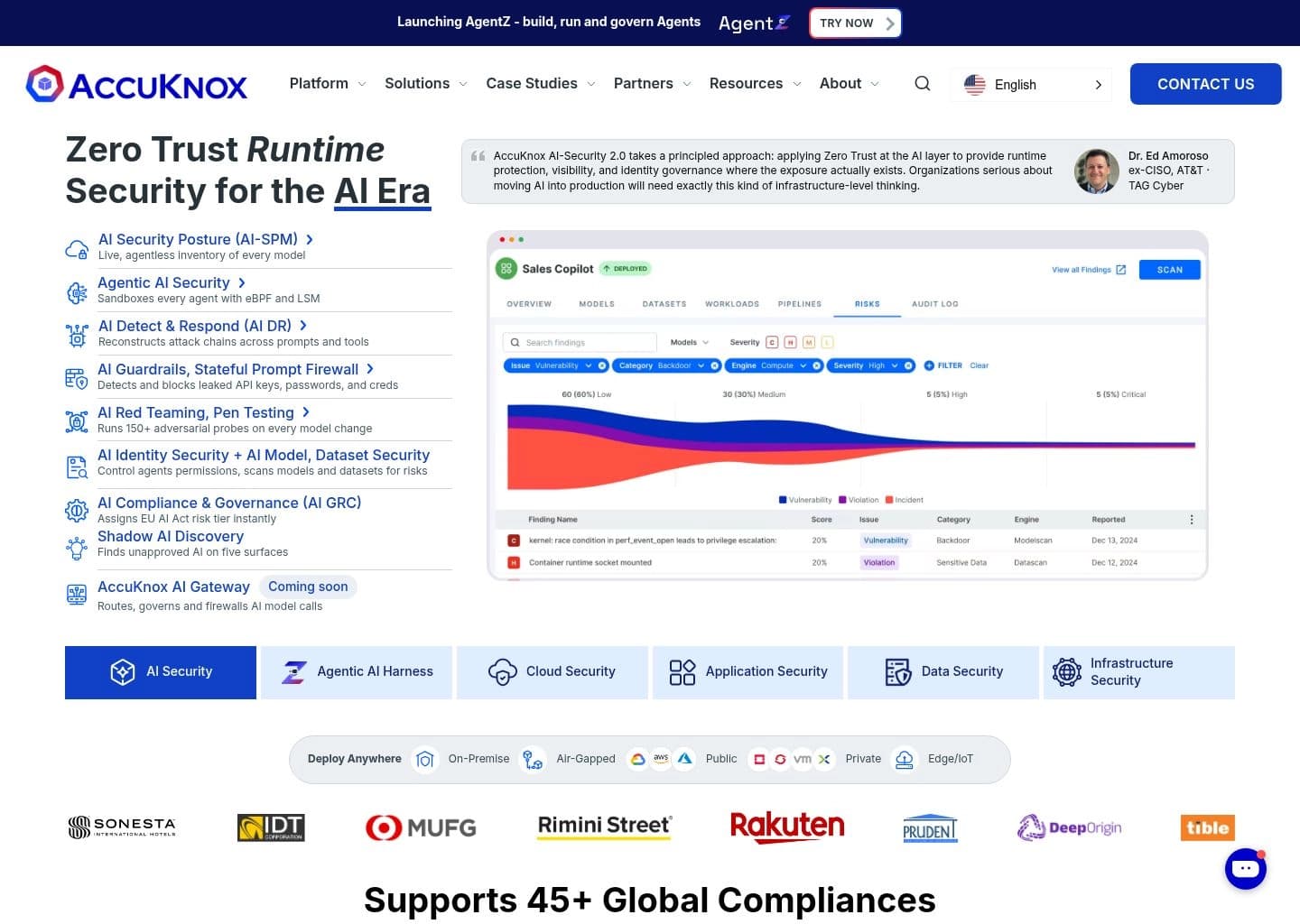Click the Edge/IoT upload icon
The height and width of the screenshot is (924, 1300).
coord(904,760)
